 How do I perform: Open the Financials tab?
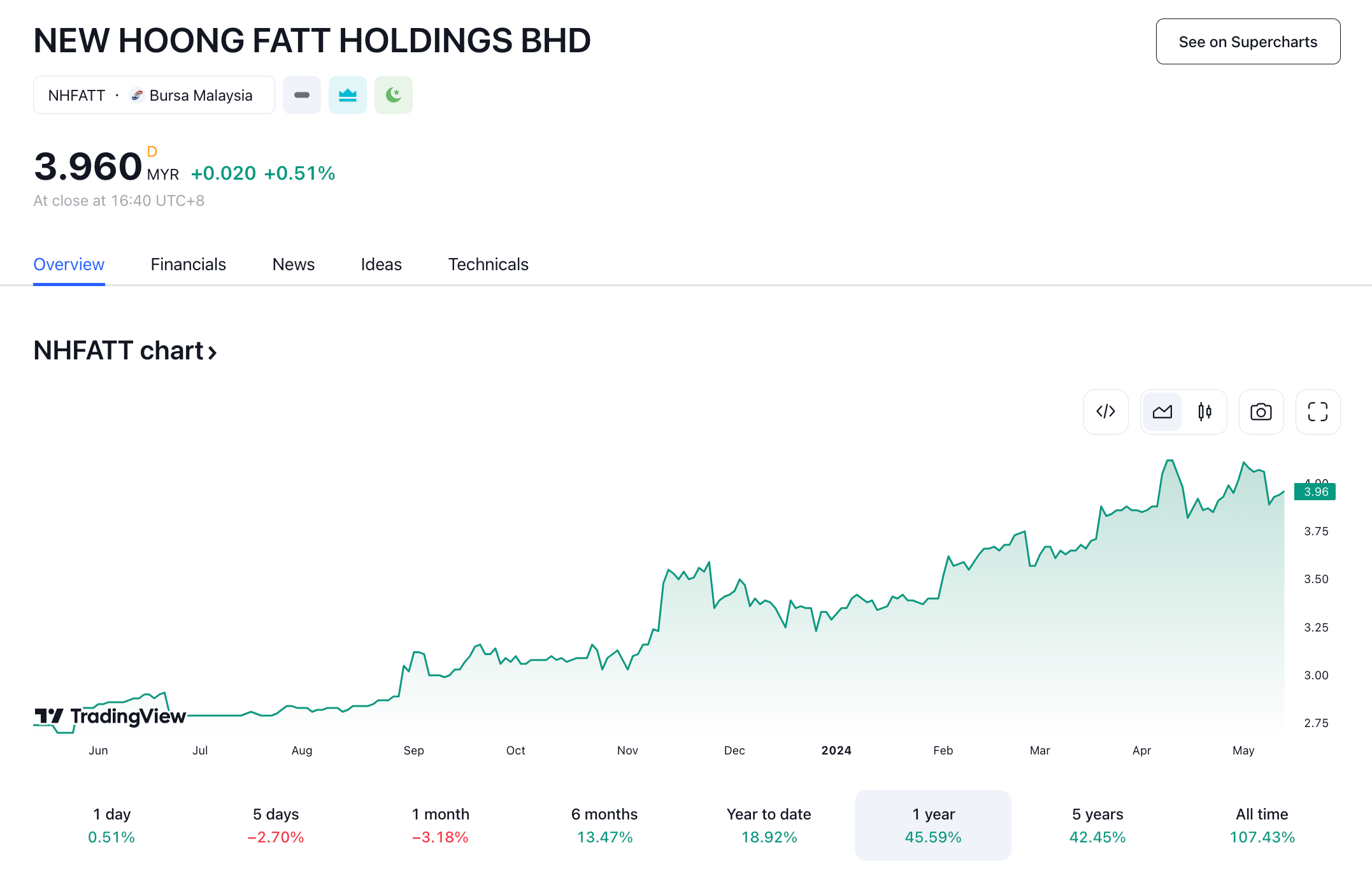[x=188, y=264]
